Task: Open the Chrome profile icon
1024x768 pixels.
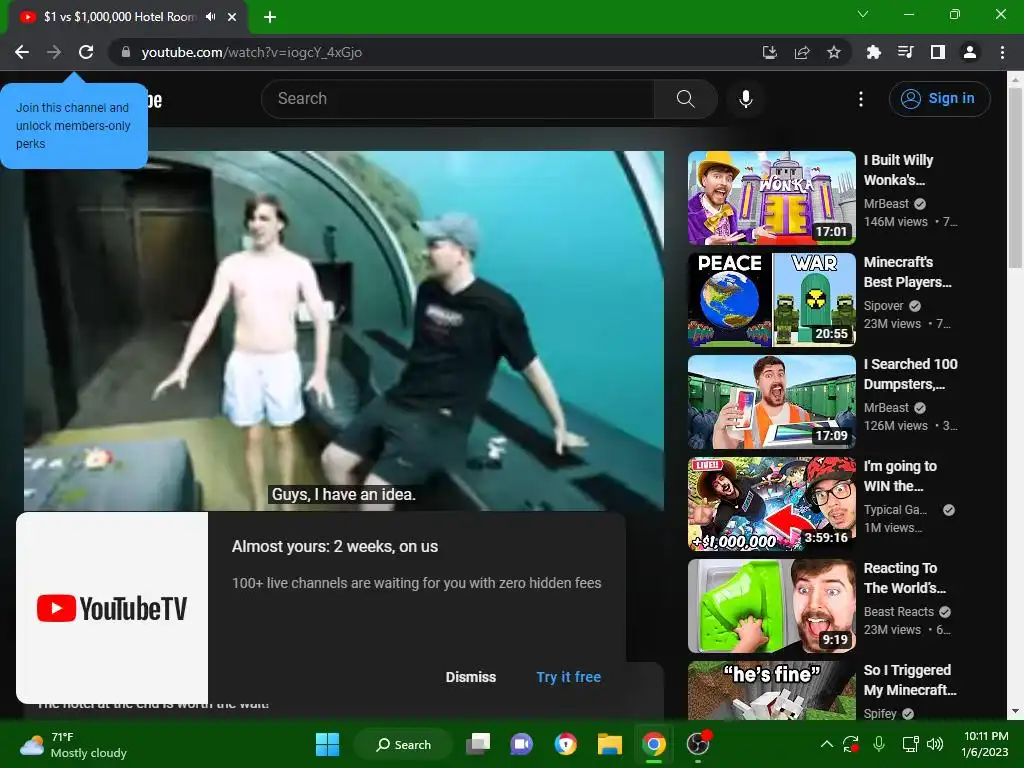Action: (970, 52)
